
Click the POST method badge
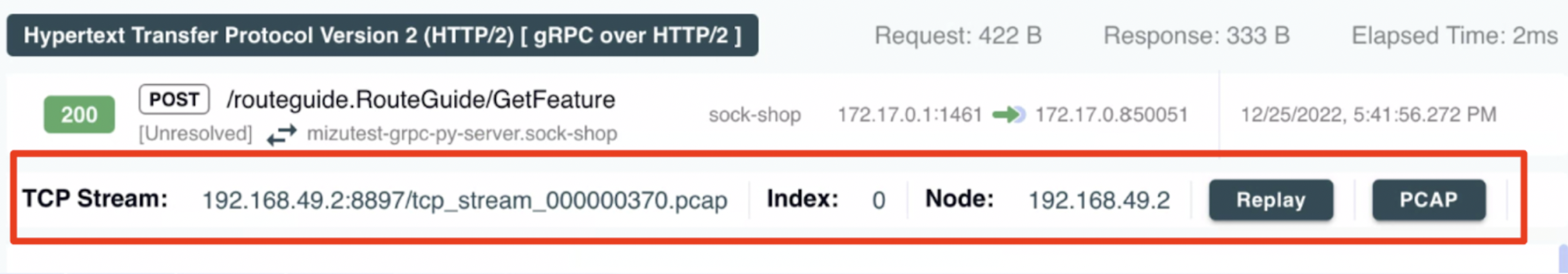pos(174,99)
